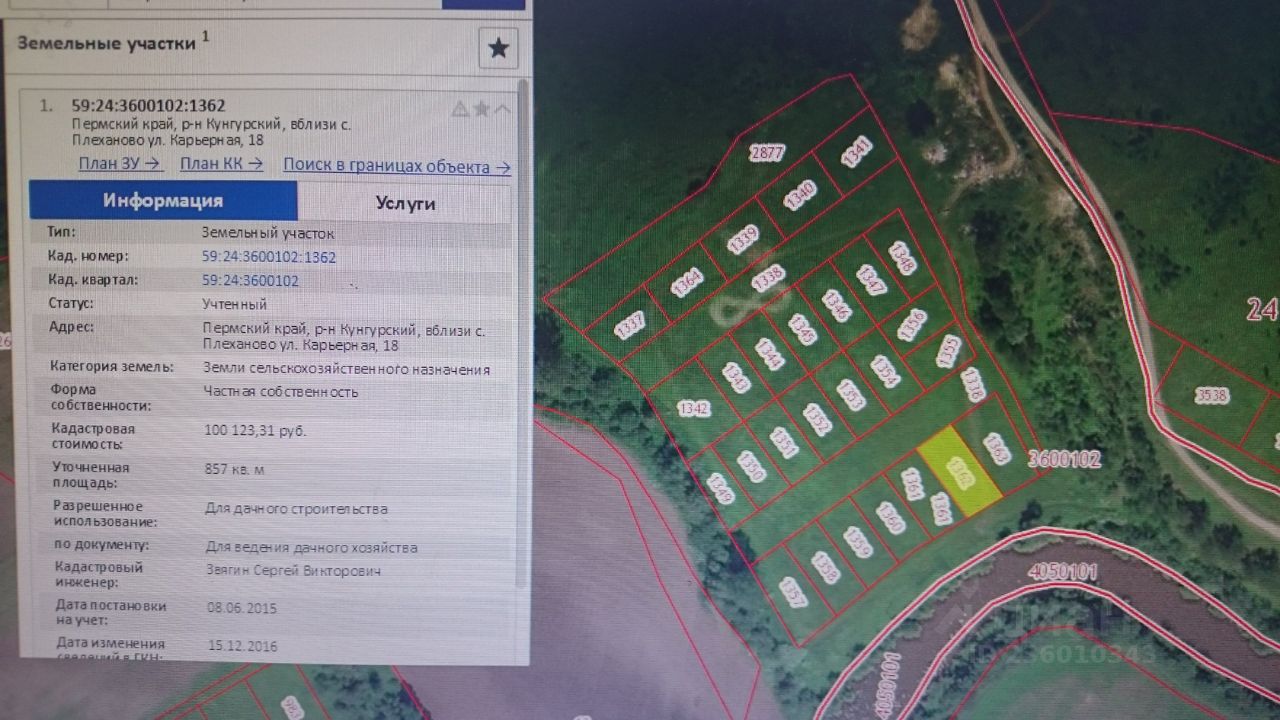
Task: Click the result title 59:24:3600102:1362
Action: pos(148,105)
